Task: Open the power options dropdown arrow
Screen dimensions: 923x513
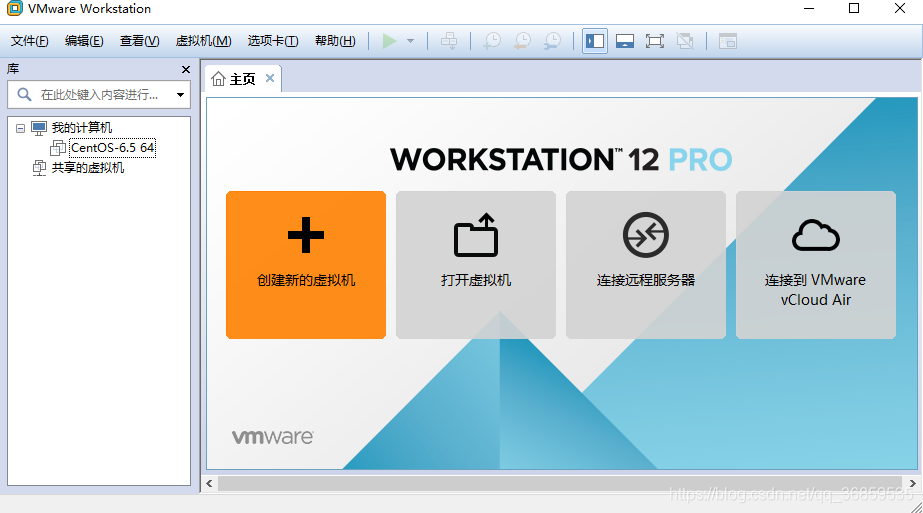Action: [410, 41]
